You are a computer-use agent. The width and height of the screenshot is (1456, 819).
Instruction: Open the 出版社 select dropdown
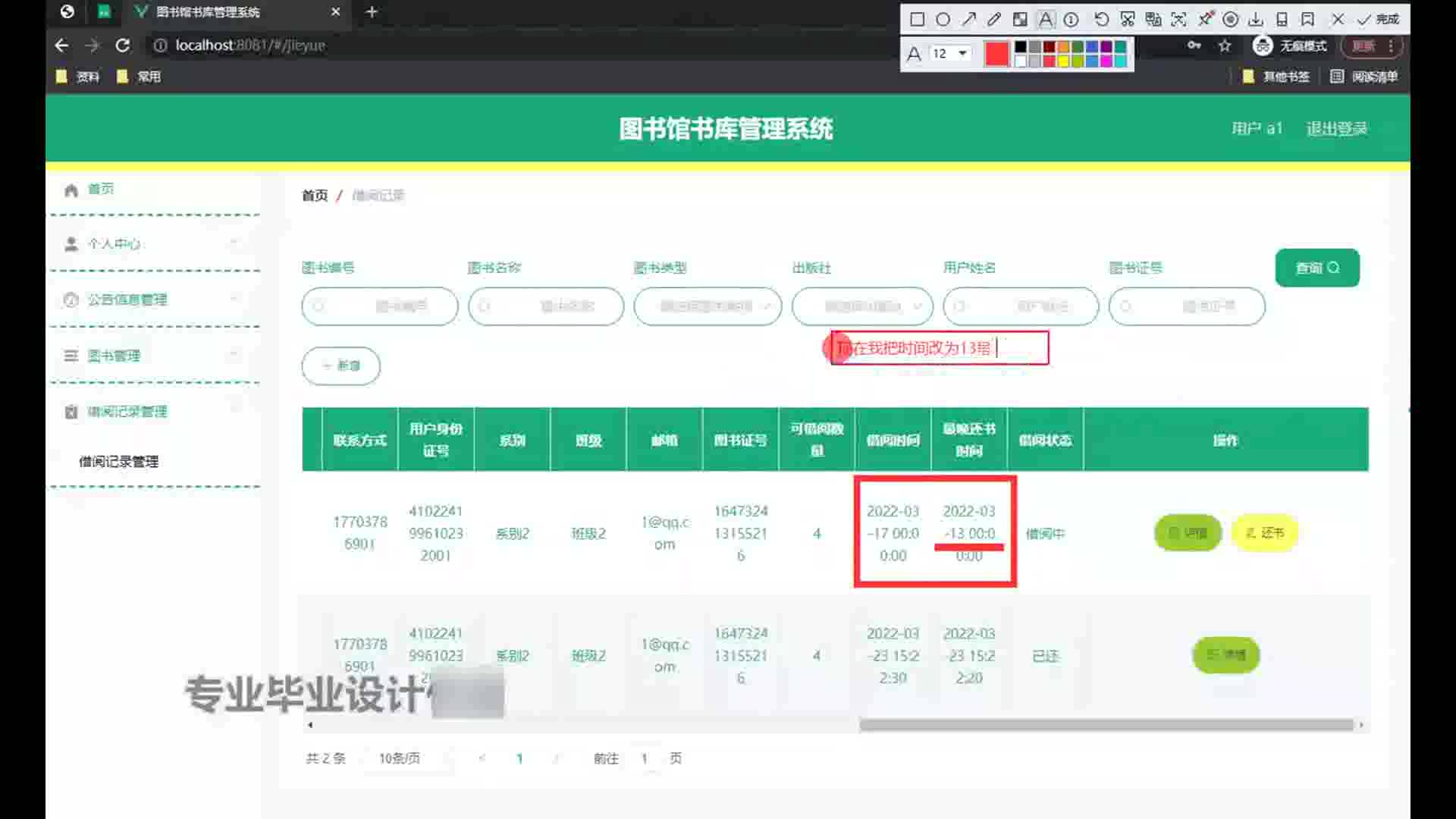pos(862,306)
